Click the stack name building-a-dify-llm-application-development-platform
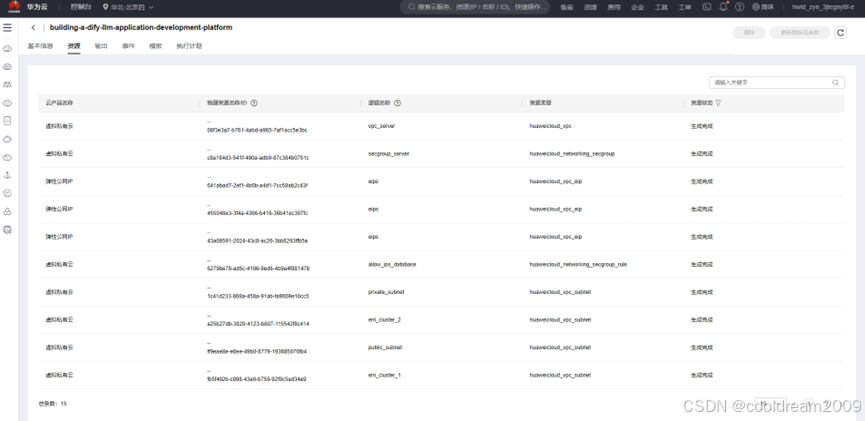 pos(141,27)
